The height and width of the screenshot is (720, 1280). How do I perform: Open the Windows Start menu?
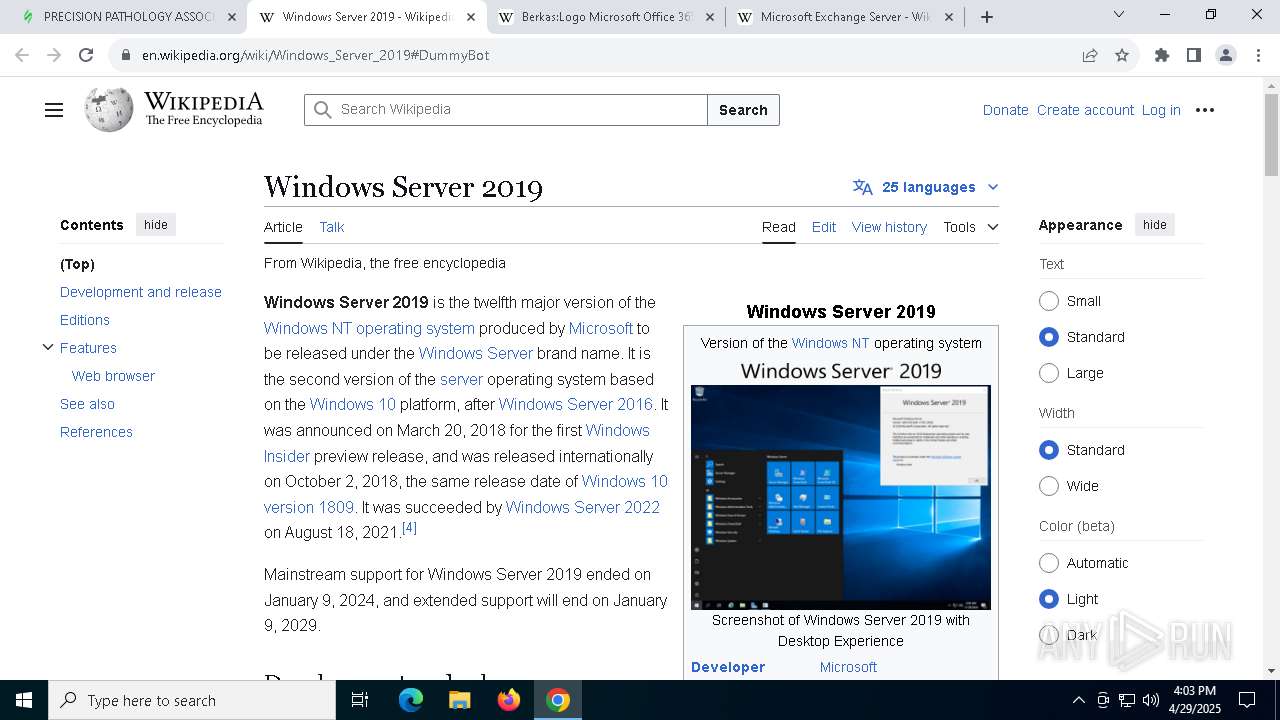24,700
